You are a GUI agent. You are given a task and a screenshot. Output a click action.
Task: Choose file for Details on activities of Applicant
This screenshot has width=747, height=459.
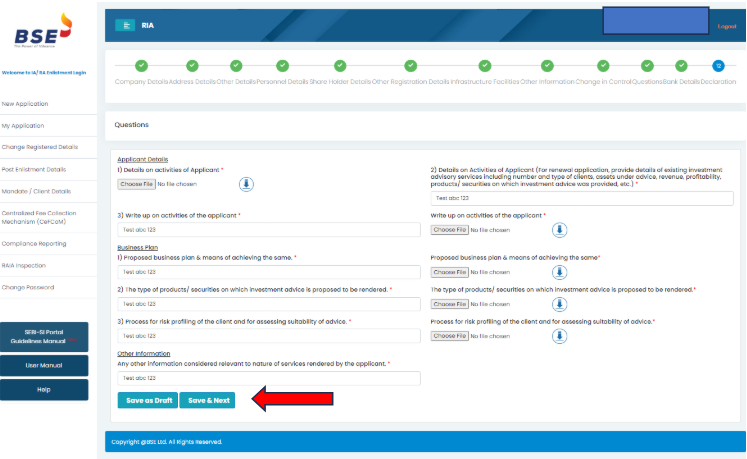136,184
